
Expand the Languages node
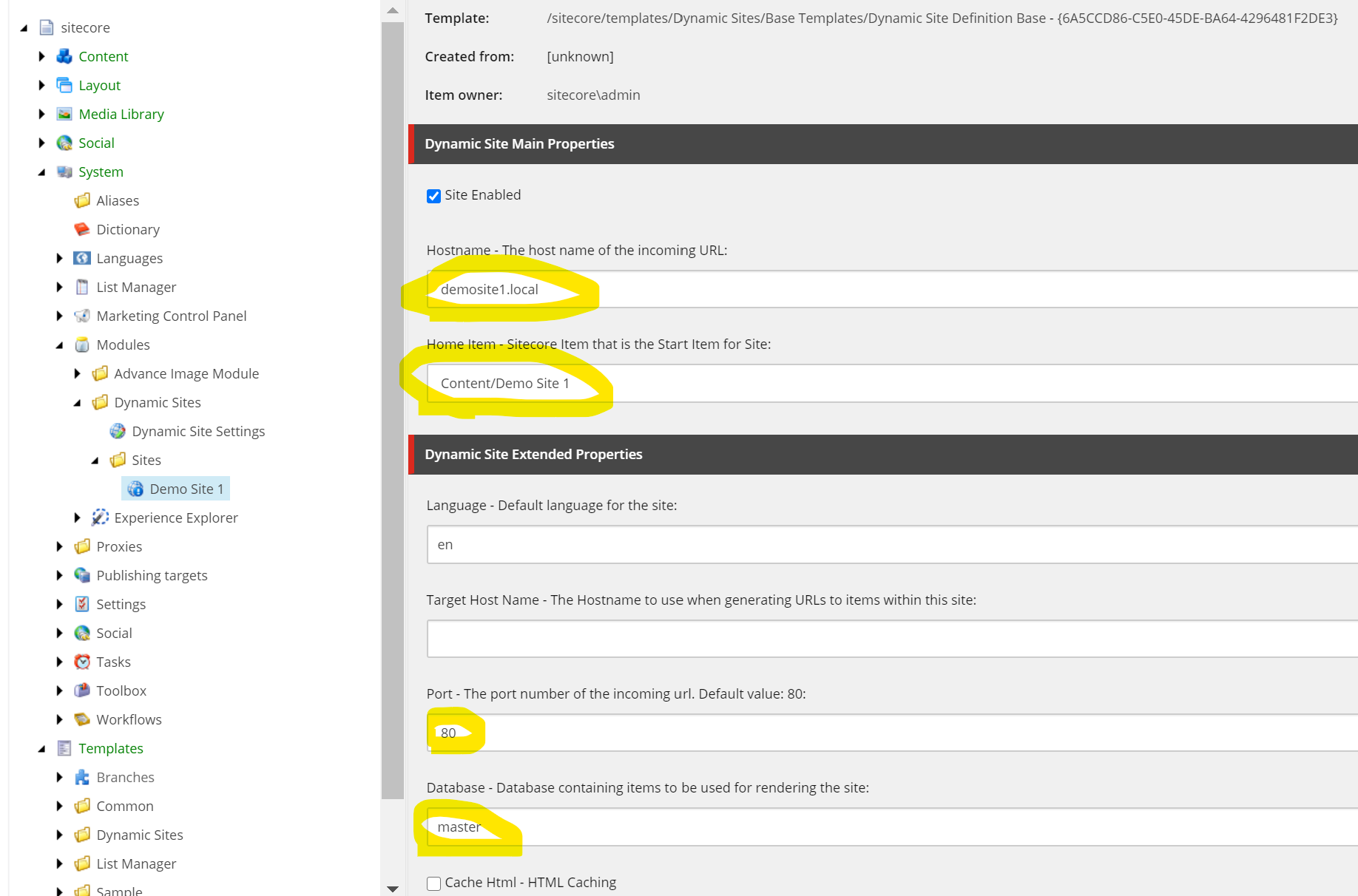59,258
